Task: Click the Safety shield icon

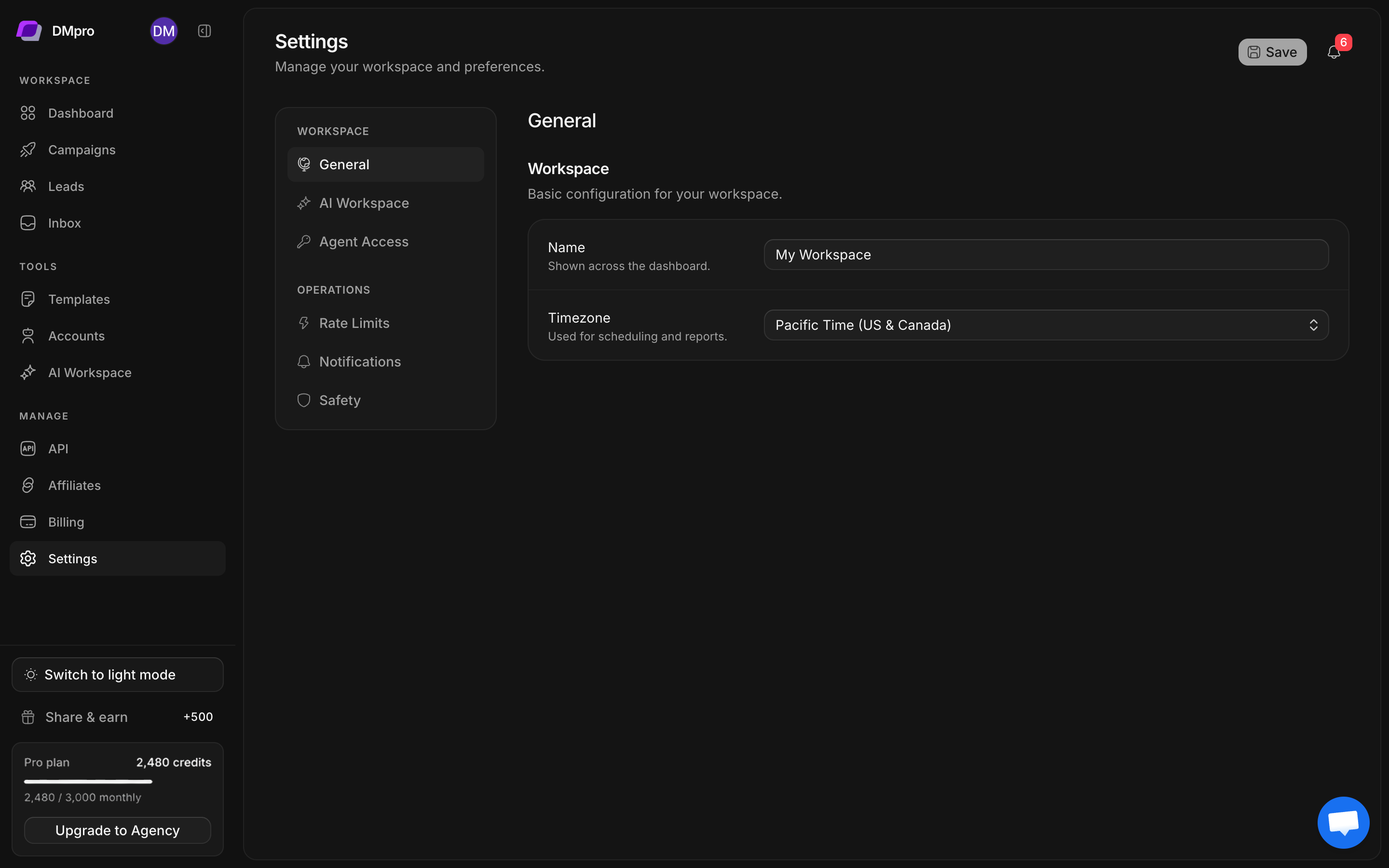Action: [x=304, y=400]
